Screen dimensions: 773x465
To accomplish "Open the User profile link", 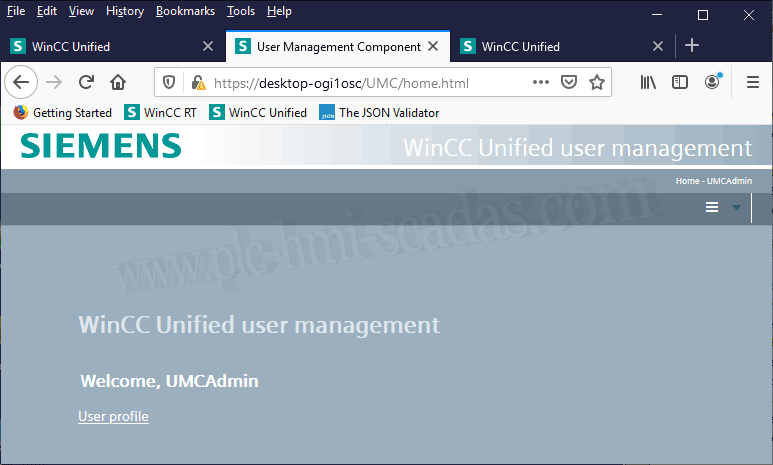I will click(113, 416).
